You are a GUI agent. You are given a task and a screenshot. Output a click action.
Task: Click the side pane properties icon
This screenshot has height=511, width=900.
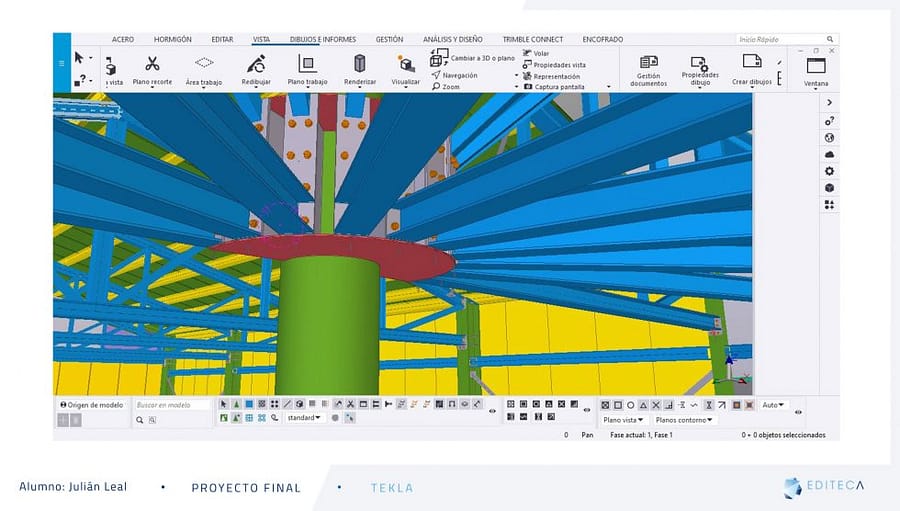click(829, 121)
